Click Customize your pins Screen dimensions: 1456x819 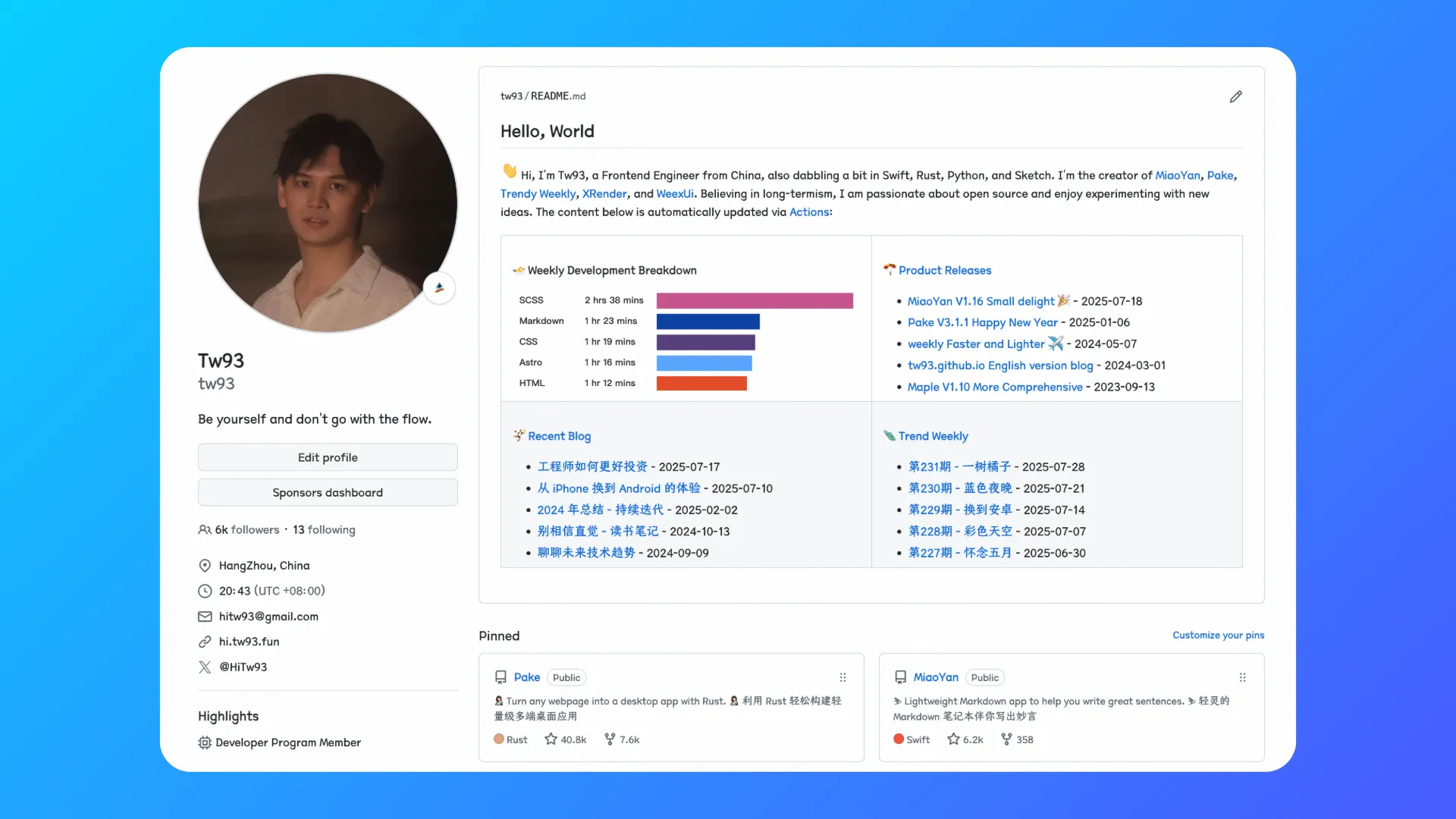[x=1218, y=635]
